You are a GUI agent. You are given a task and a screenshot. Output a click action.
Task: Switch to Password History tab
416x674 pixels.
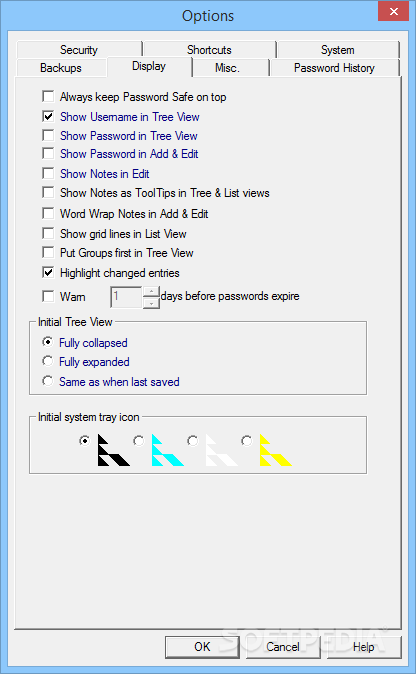coord(334,68)
